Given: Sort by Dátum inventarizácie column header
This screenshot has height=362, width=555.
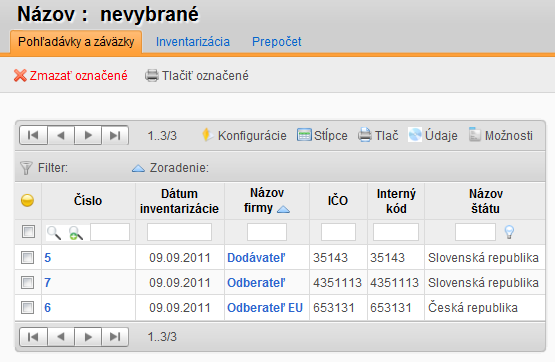Looking at the screenshot, I should 179,201.
